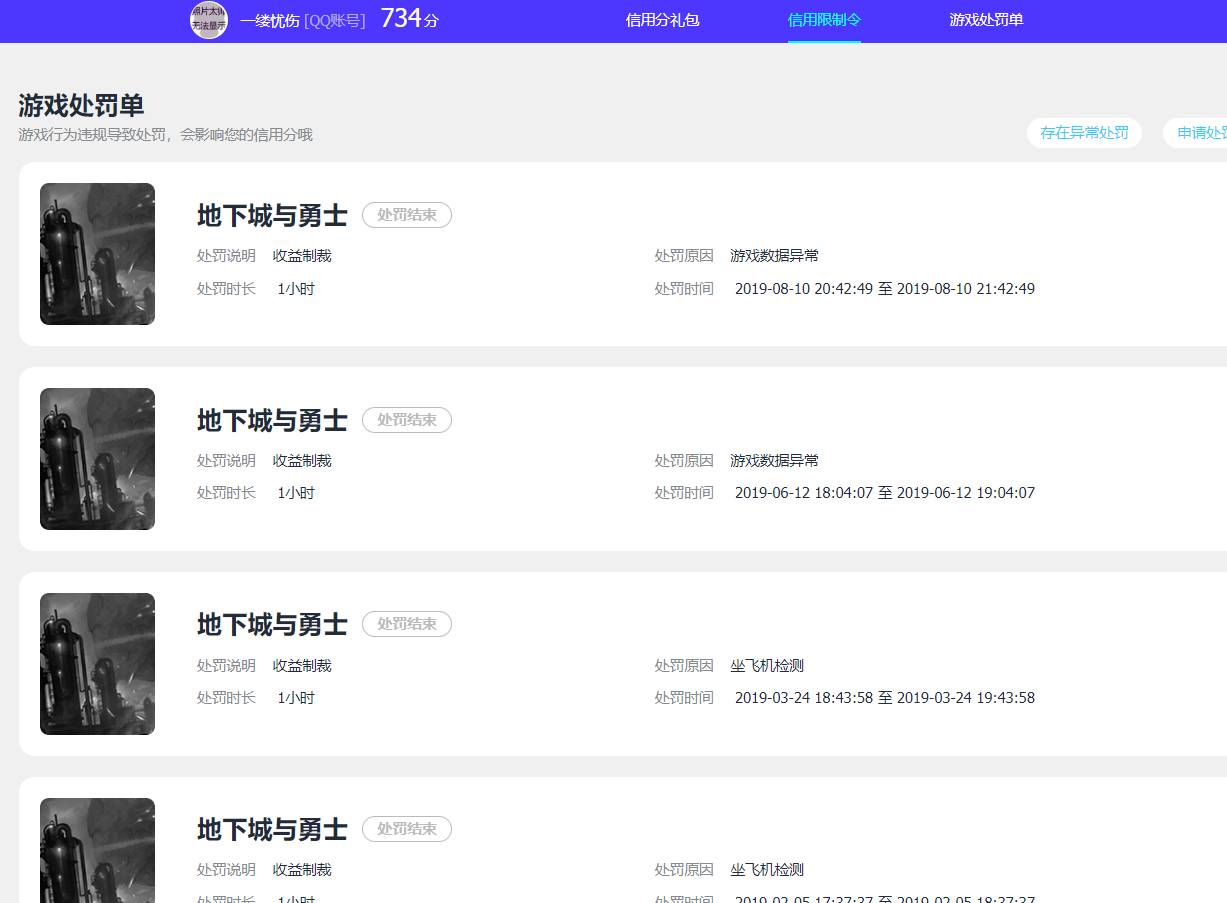Open the 信用分礼包 section

click(x=662, y=20)
